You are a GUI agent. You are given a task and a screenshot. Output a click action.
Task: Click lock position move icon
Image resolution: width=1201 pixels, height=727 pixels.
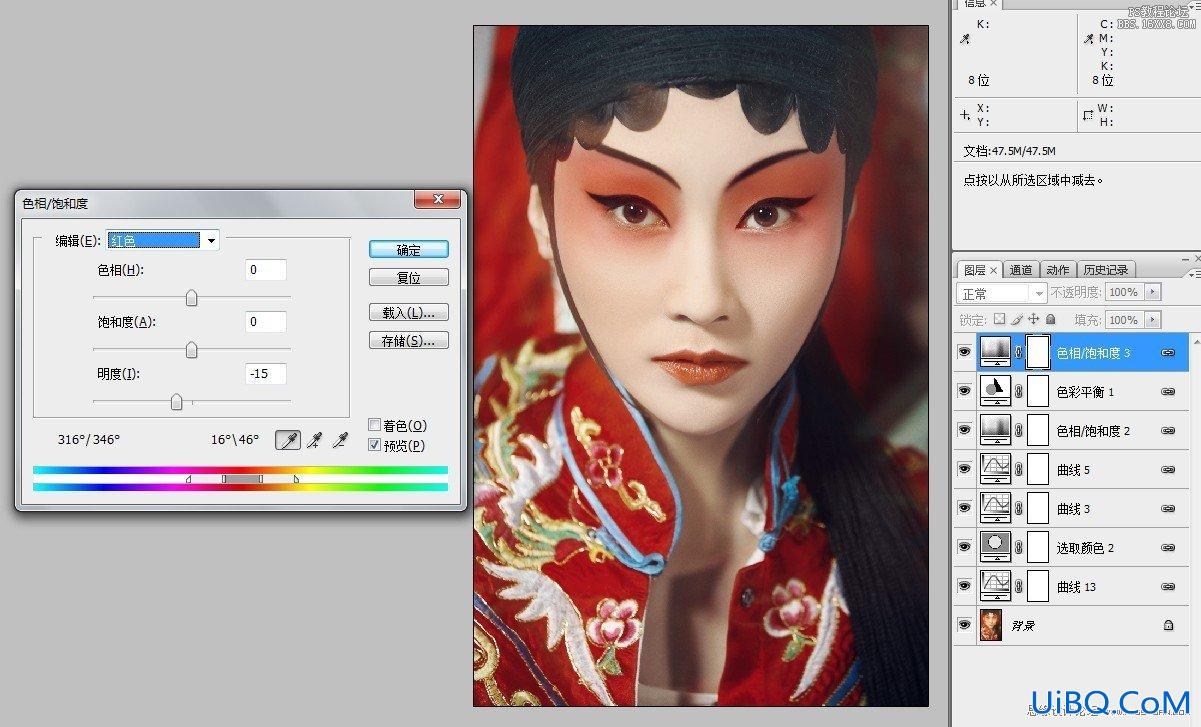tap(1033, 319)
